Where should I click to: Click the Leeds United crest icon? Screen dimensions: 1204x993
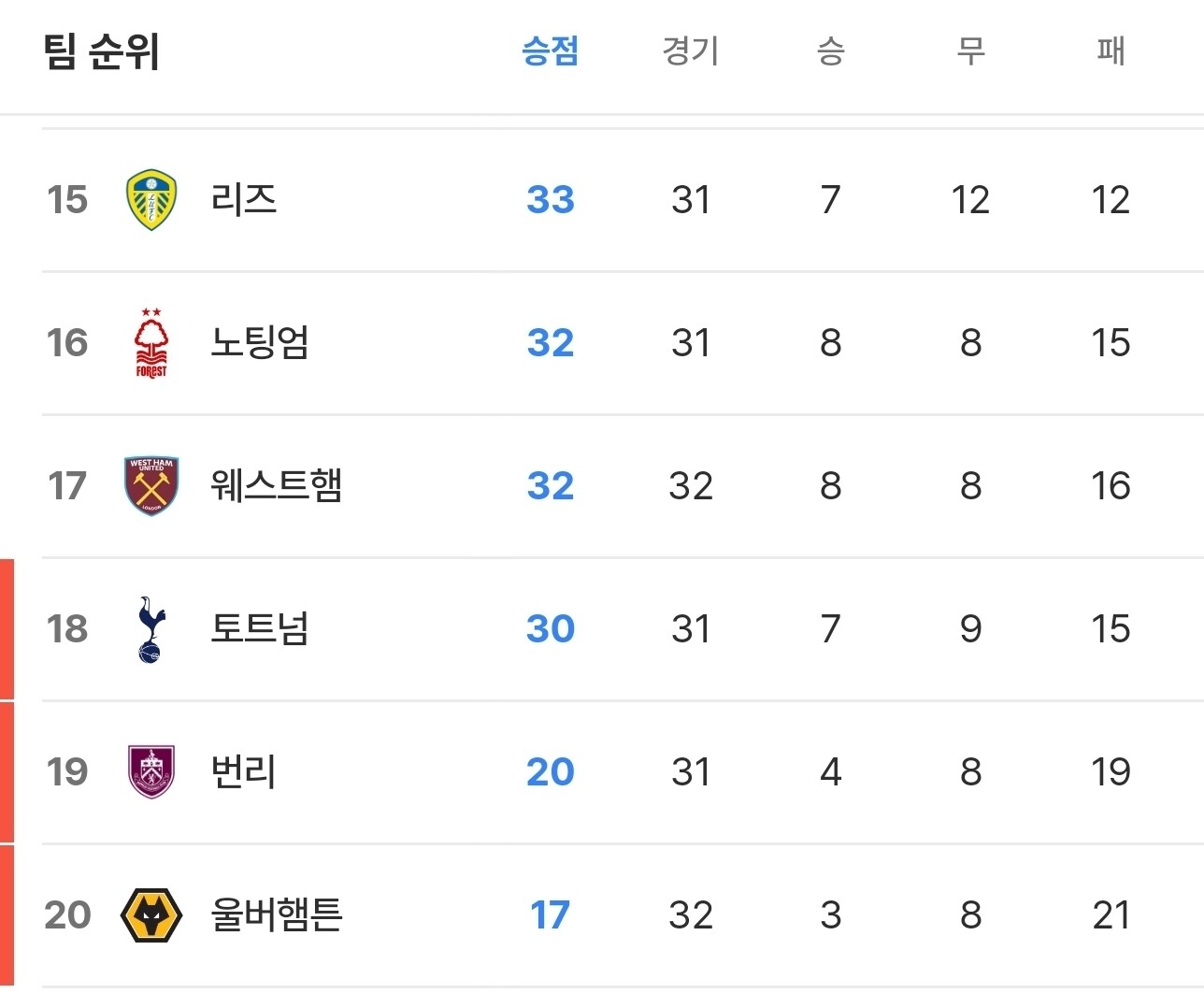pyautogui.click(x=150, y=199)
